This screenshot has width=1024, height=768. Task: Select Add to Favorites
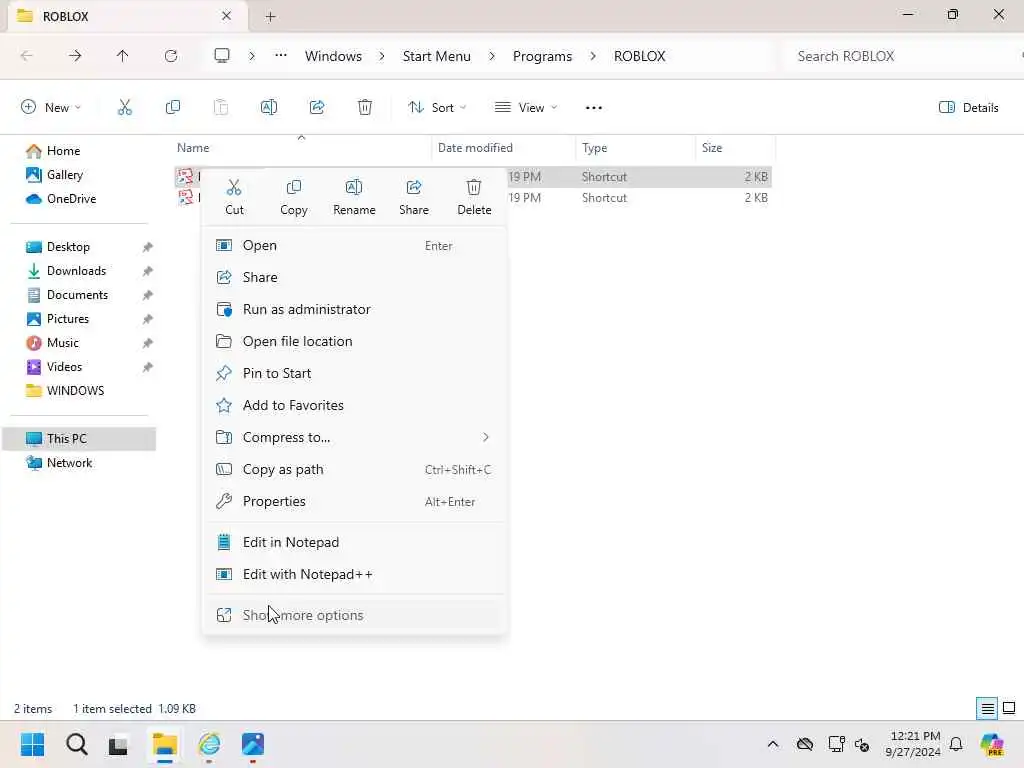(354, 406)
